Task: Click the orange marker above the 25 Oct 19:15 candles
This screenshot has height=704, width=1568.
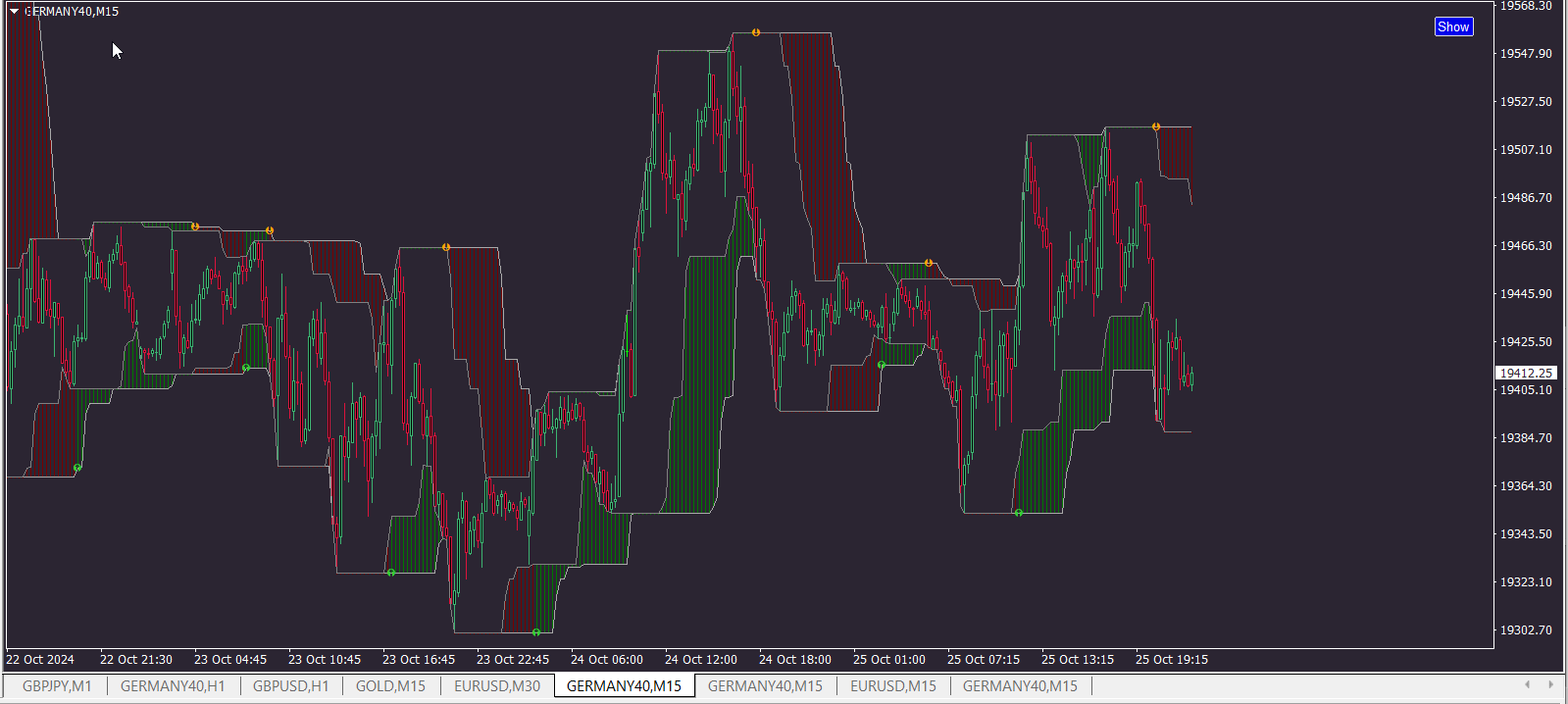Action: click(1156, 126)
